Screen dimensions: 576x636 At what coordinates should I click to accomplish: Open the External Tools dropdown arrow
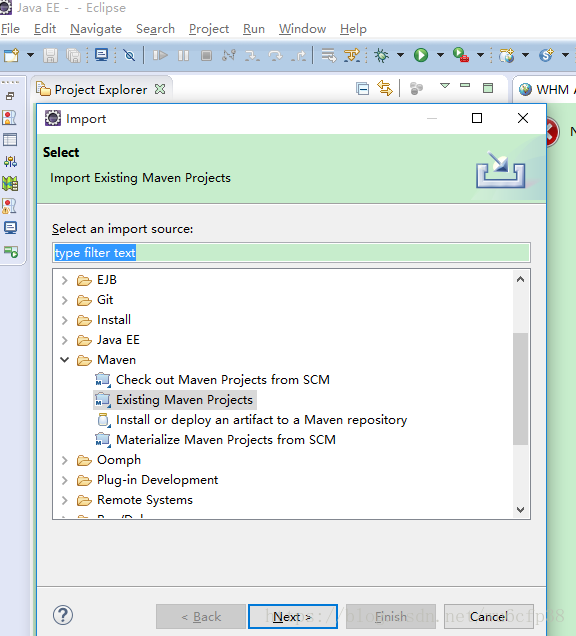click(481, 55)
